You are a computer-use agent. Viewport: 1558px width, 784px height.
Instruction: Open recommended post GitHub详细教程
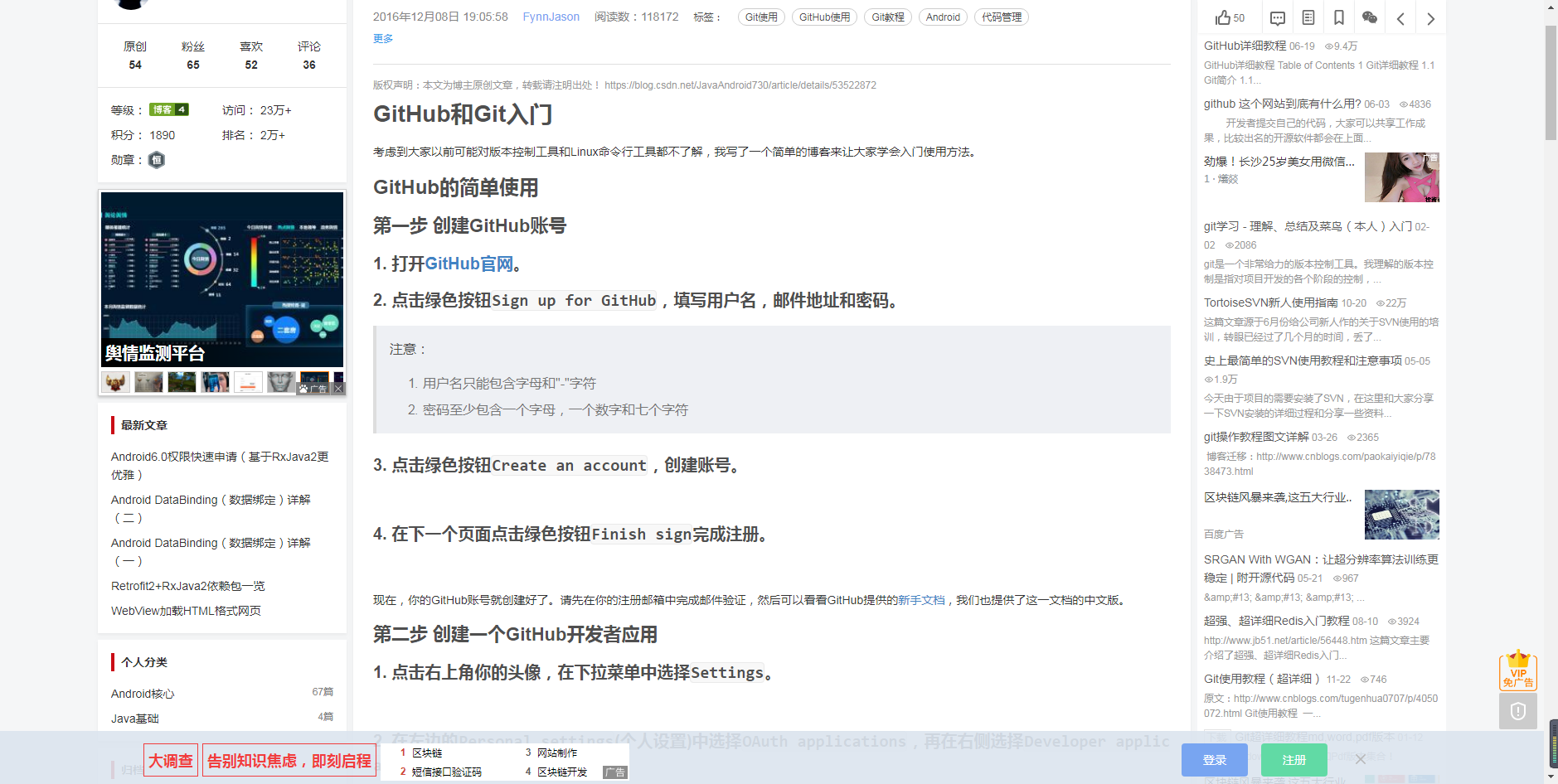point(1245,46)
